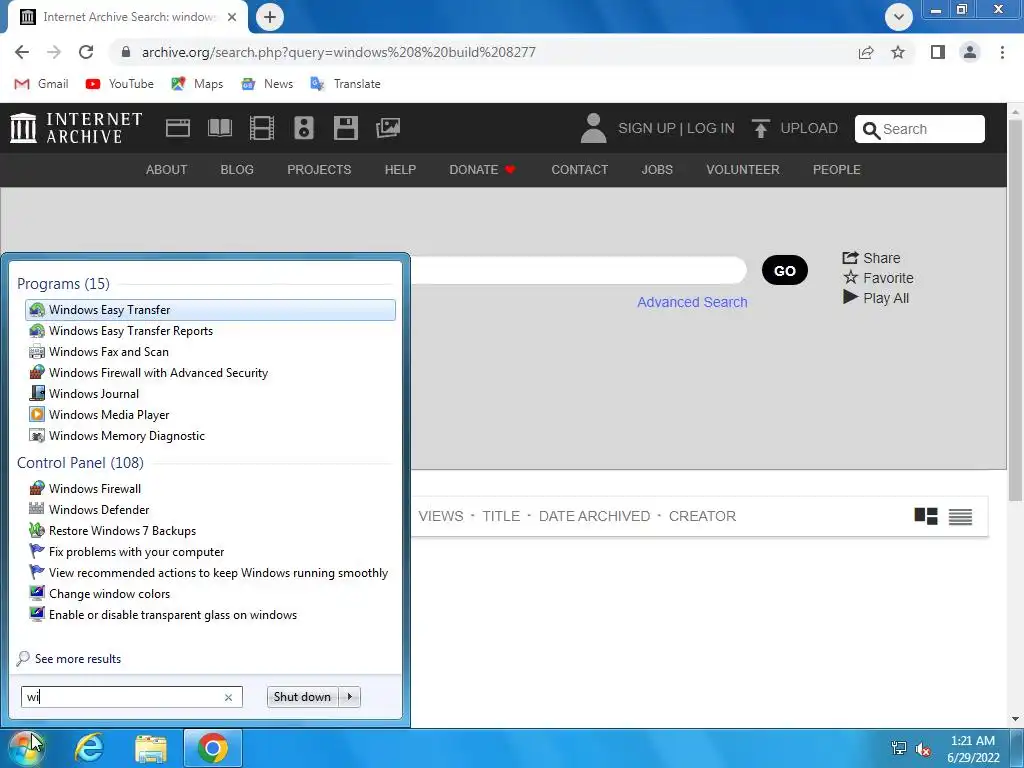Screen dimensions: 1024x768
Task: Reload the archive.org page
Action: (86, 52)
